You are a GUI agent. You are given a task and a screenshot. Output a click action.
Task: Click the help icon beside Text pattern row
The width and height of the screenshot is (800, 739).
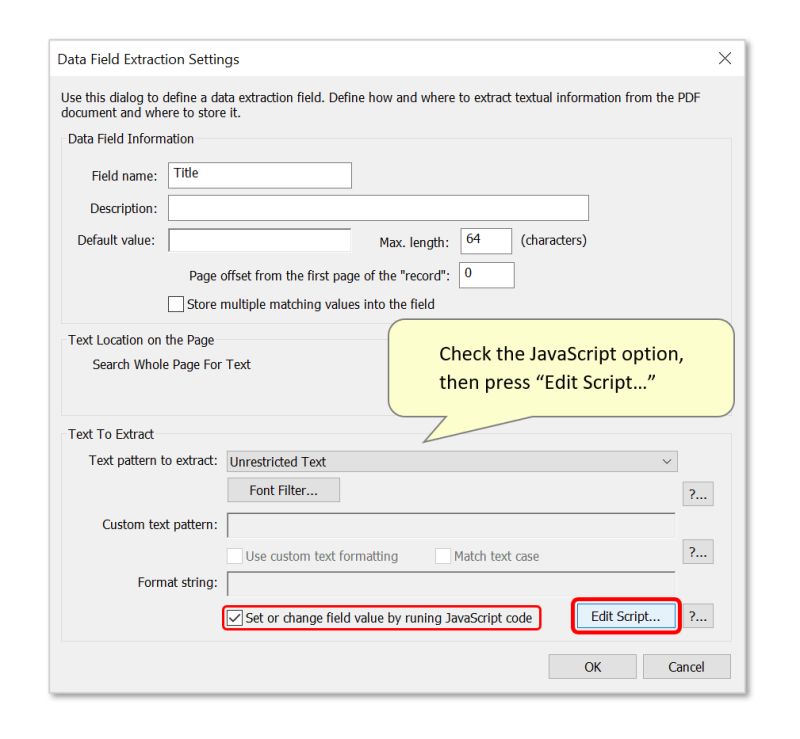coord(699,493)
